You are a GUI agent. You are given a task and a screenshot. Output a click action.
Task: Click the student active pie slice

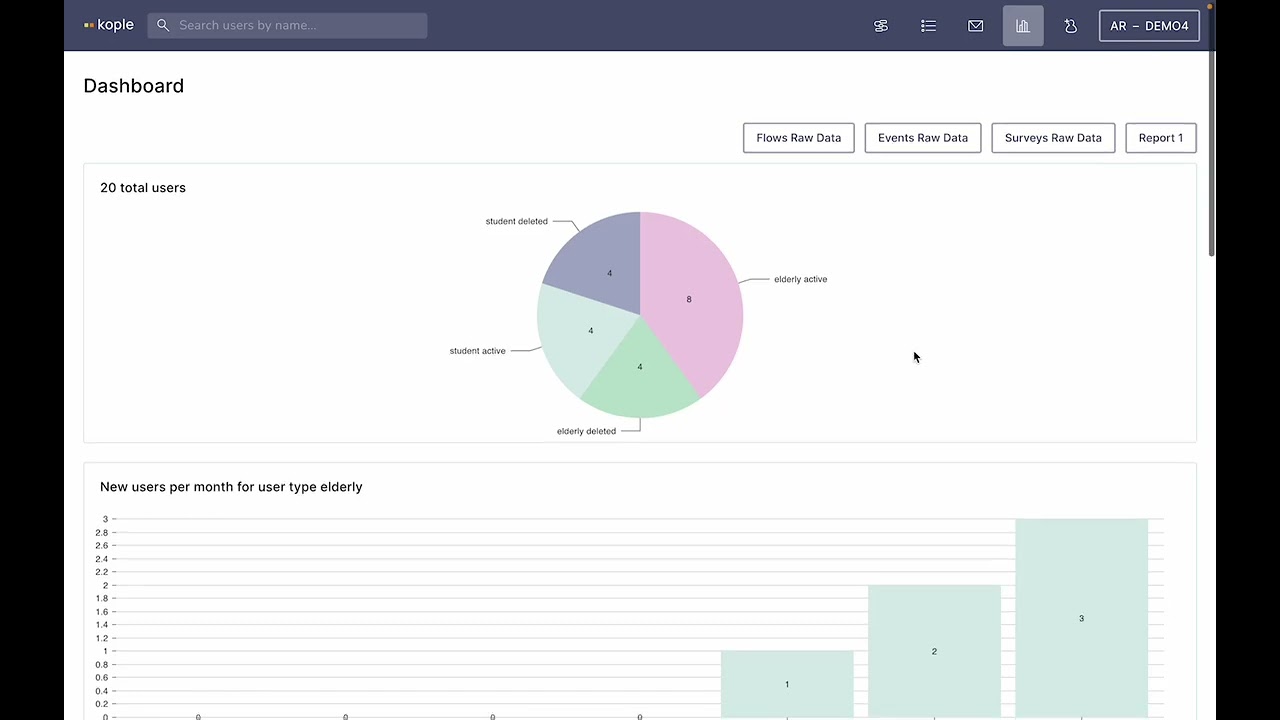(x=580, y=335)
